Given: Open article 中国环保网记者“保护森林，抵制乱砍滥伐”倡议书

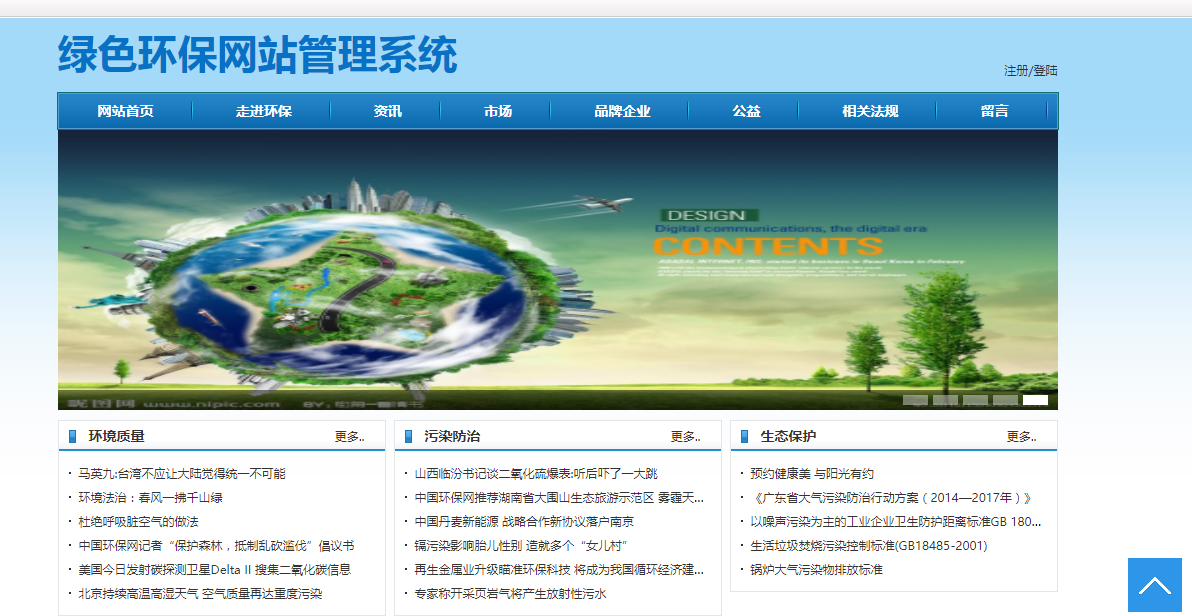Looking at the screenshot, I should point(217,546).
